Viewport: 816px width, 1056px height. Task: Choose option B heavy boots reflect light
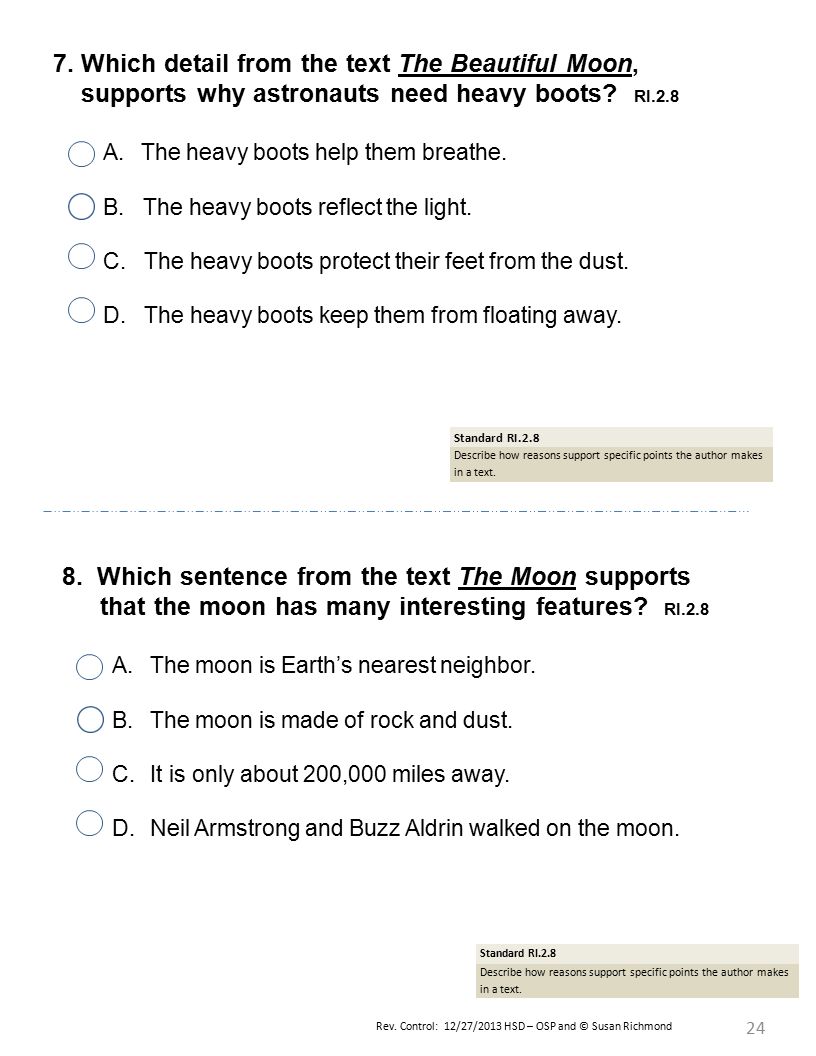(x=81, y=207)
